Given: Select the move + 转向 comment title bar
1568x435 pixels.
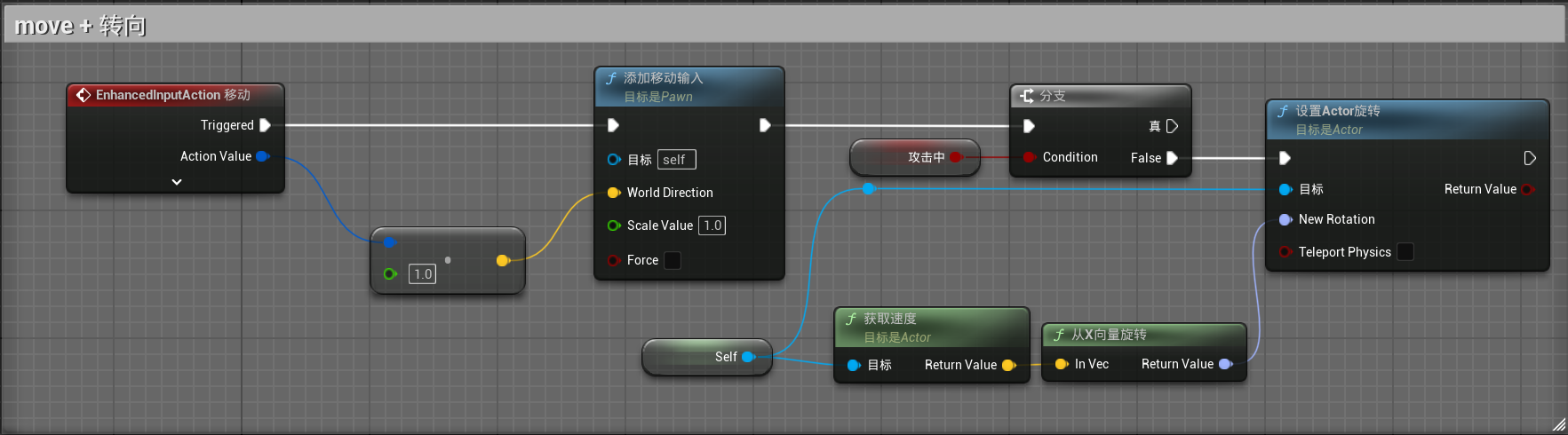Looking at the screenshot, I should pyautogui.click(x=782, y=26).
